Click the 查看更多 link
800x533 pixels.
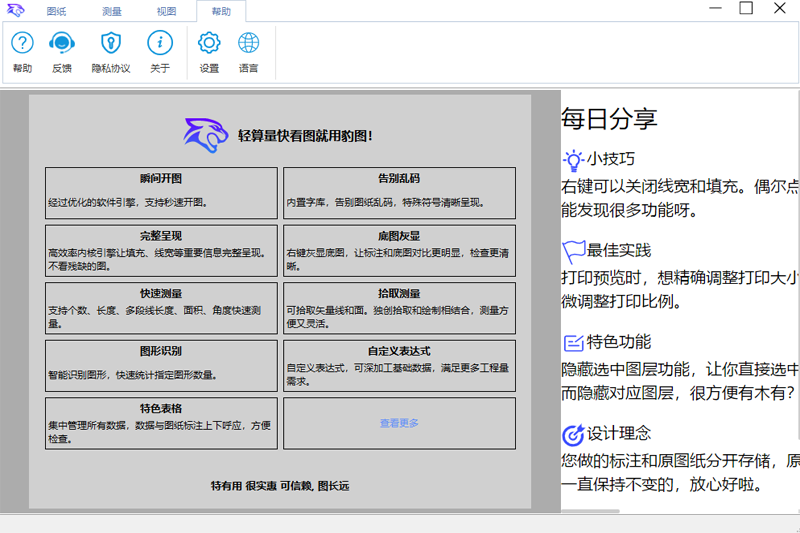coord(399,423)
